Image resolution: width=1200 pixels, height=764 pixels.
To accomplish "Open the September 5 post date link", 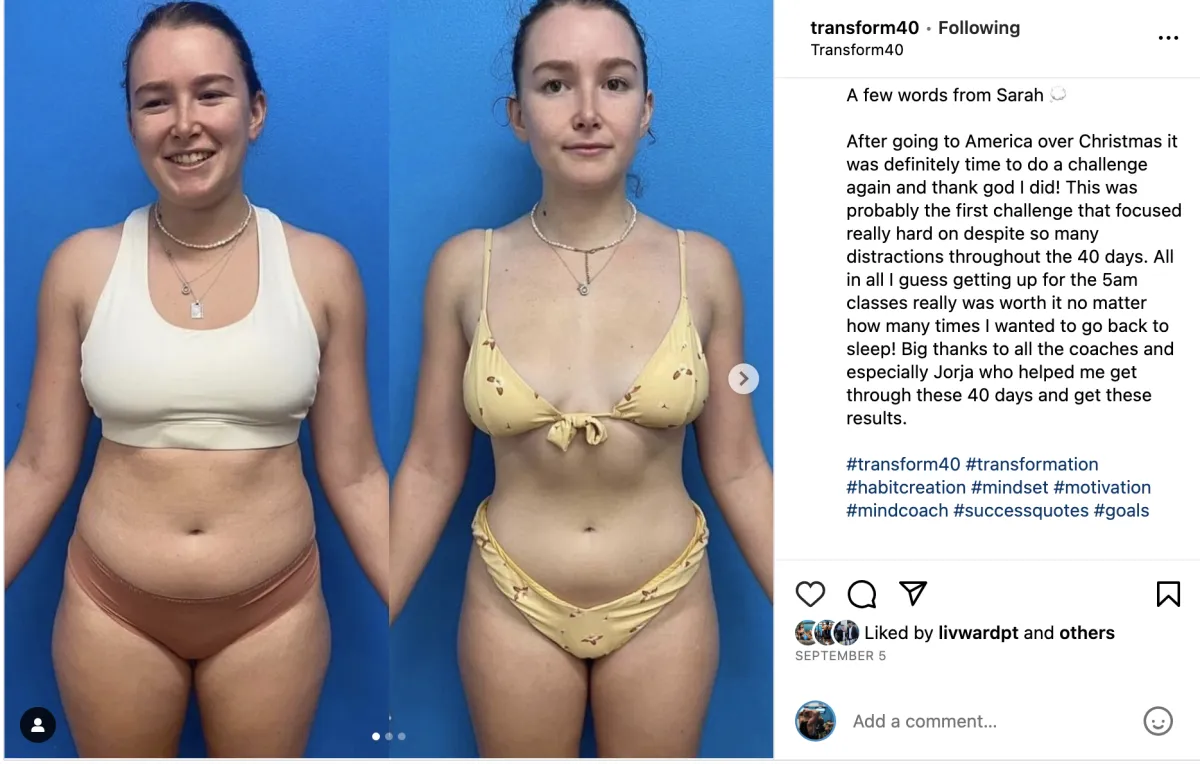I will pyautogui.click(x=840, y=656).
